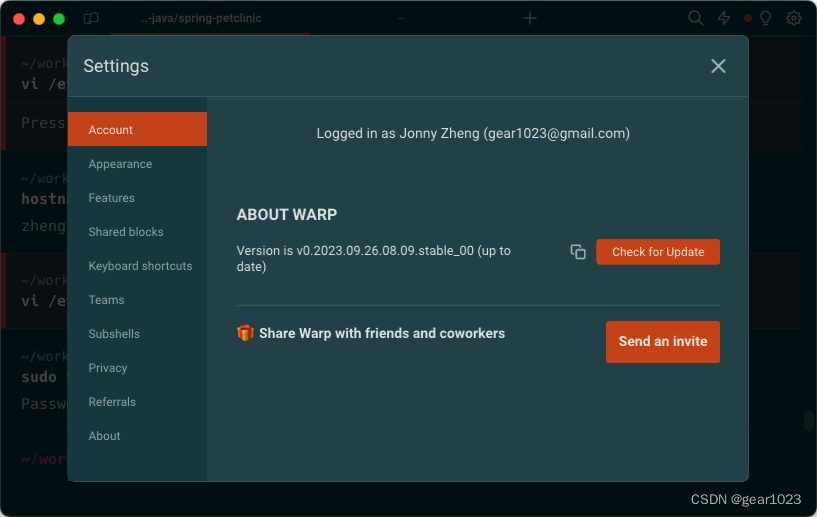
Task: Toggle the split pane icon
Action: click(91, 18)
